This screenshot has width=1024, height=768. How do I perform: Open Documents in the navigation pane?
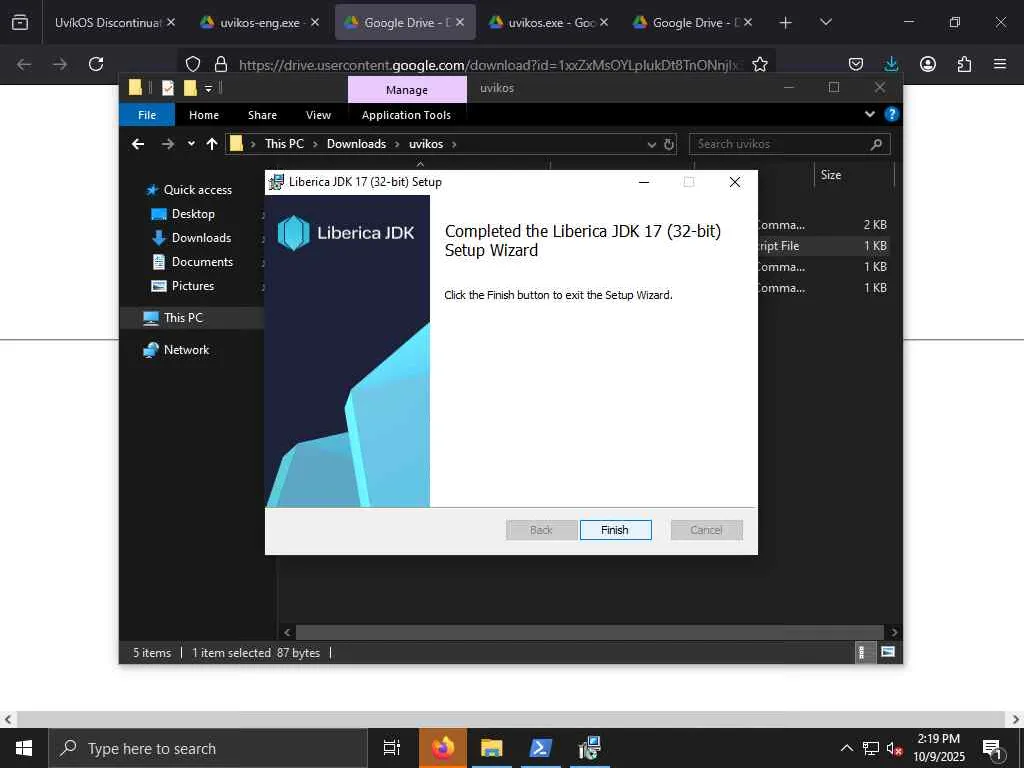coord(202,262)
